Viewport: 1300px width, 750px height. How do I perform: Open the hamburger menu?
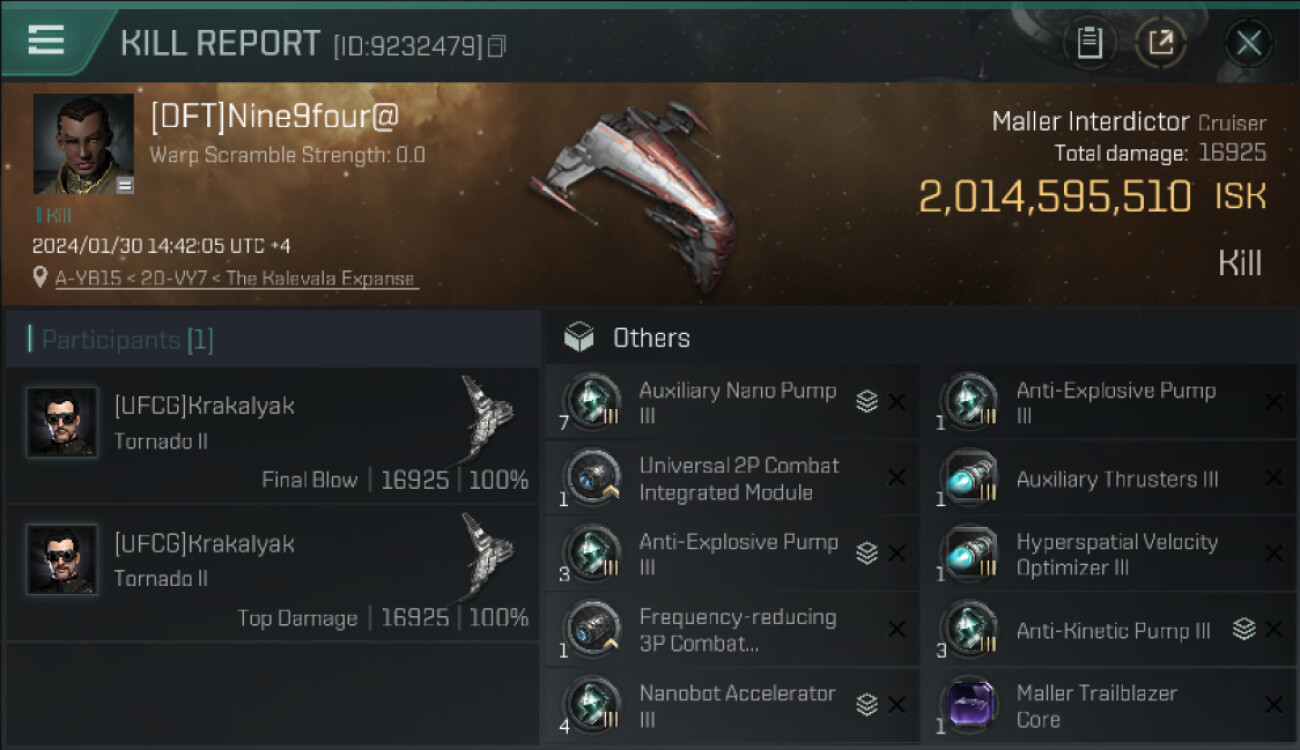click(46, 40)
